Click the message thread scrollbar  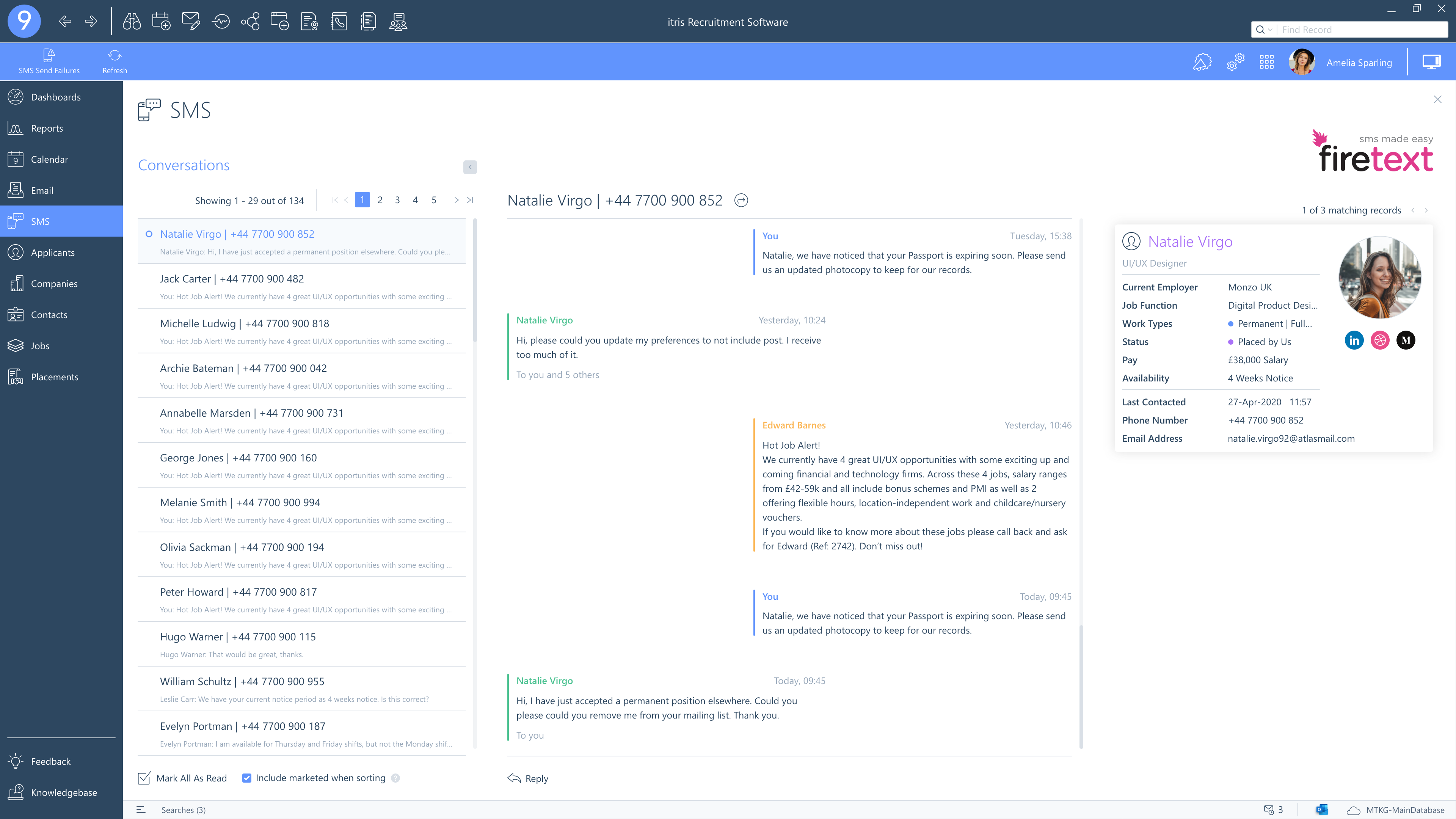point(1081,686)
